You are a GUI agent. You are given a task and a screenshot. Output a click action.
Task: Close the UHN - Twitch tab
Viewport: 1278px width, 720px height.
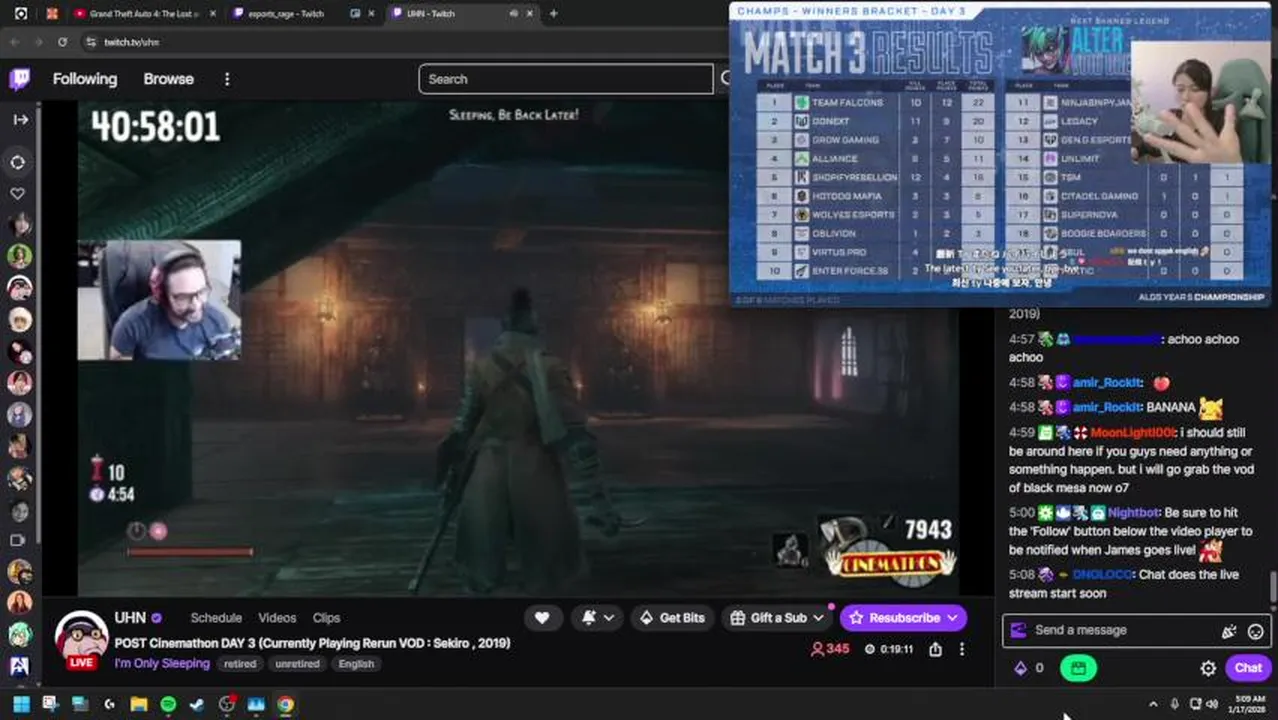click(529, 14)
